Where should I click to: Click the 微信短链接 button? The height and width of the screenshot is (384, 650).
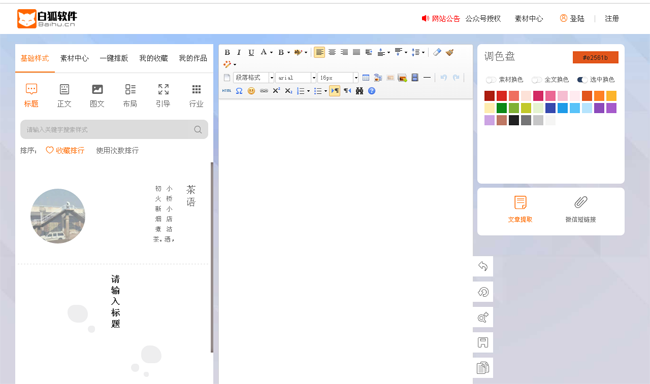pos(580,209)
